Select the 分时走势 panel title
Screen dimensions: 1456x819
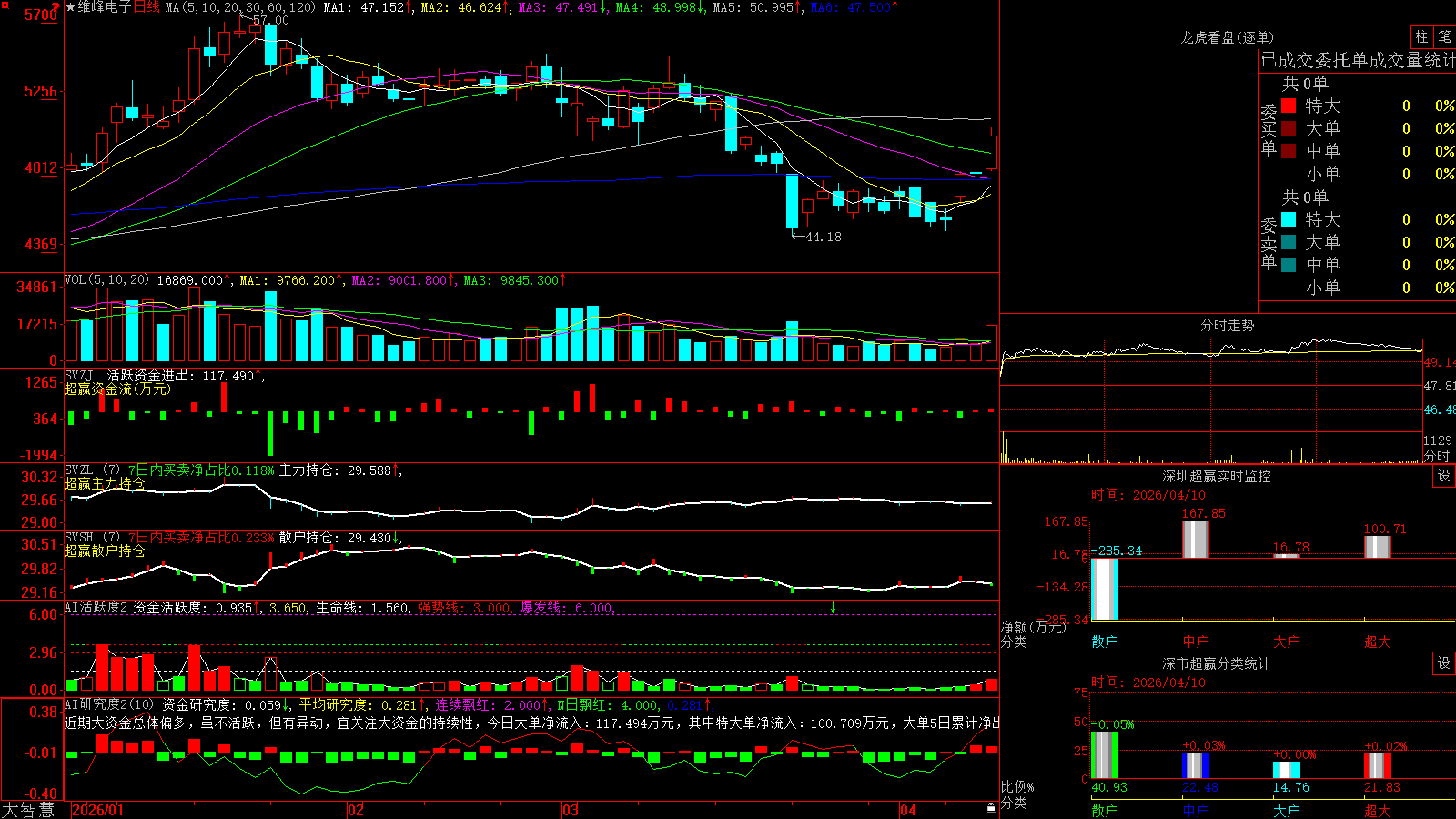[1227, 325]
